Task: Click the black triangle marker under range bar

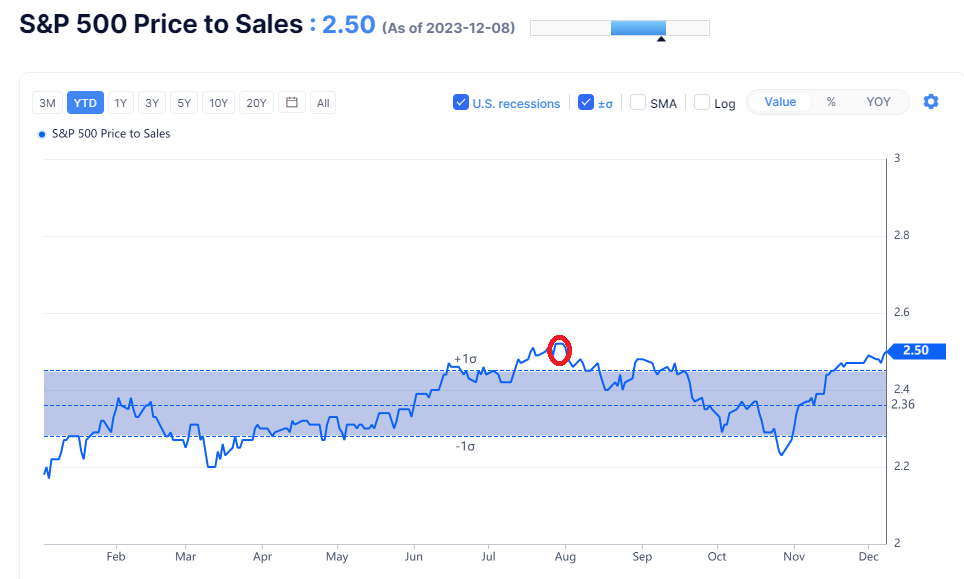Action: pyautogui.click(x=660, y=40)
